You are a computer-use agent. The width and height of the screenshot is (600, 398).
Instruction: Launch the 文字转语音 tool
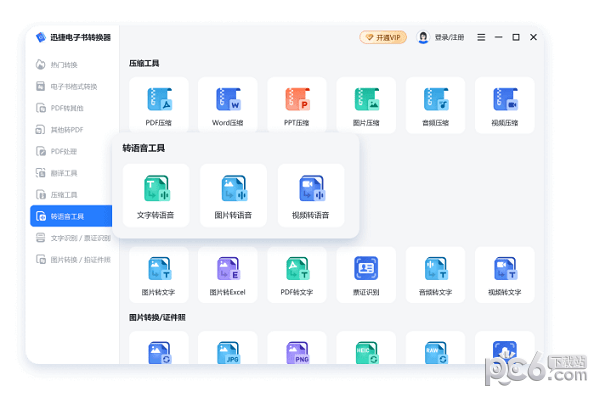[156, 196]
